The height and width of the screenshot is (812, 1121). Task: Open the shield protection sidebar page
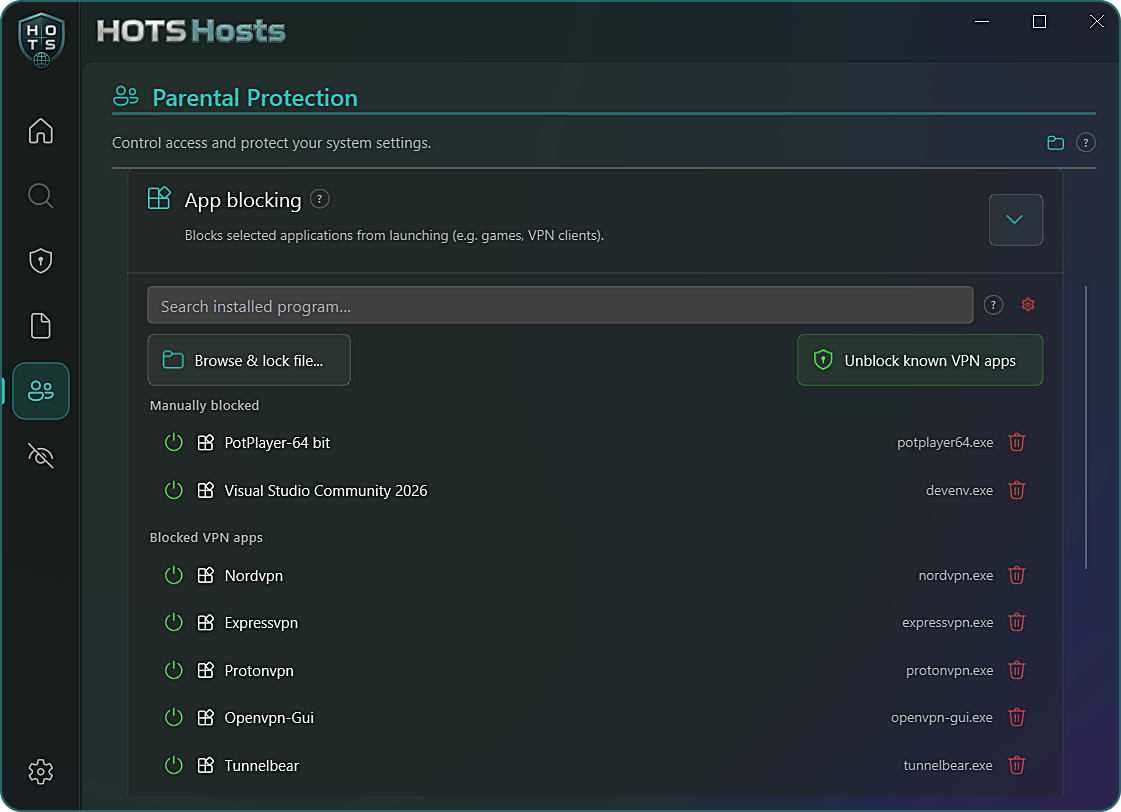(41, 261)
